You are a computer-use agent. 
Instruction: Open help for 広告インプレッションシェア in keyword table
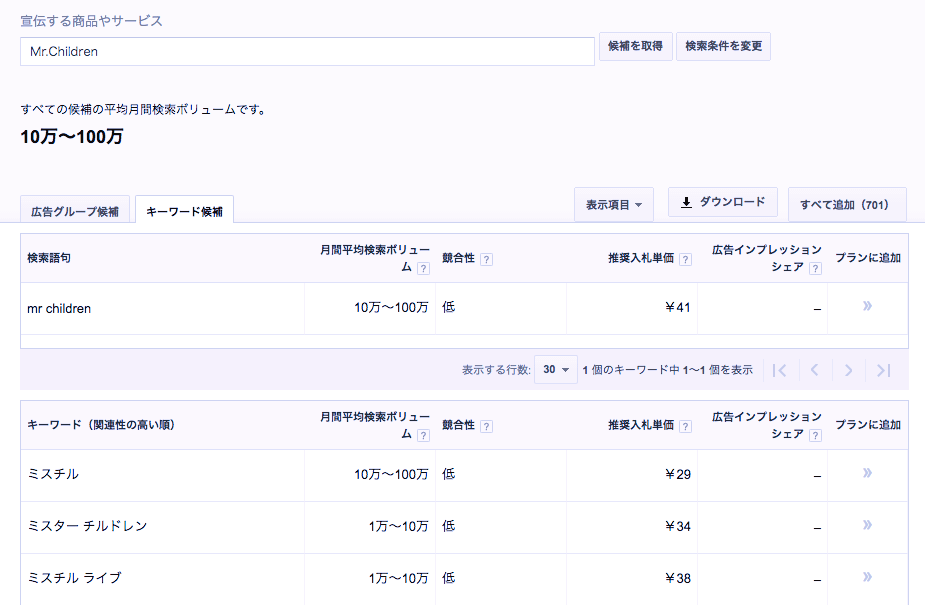click(x=815, y=436)
